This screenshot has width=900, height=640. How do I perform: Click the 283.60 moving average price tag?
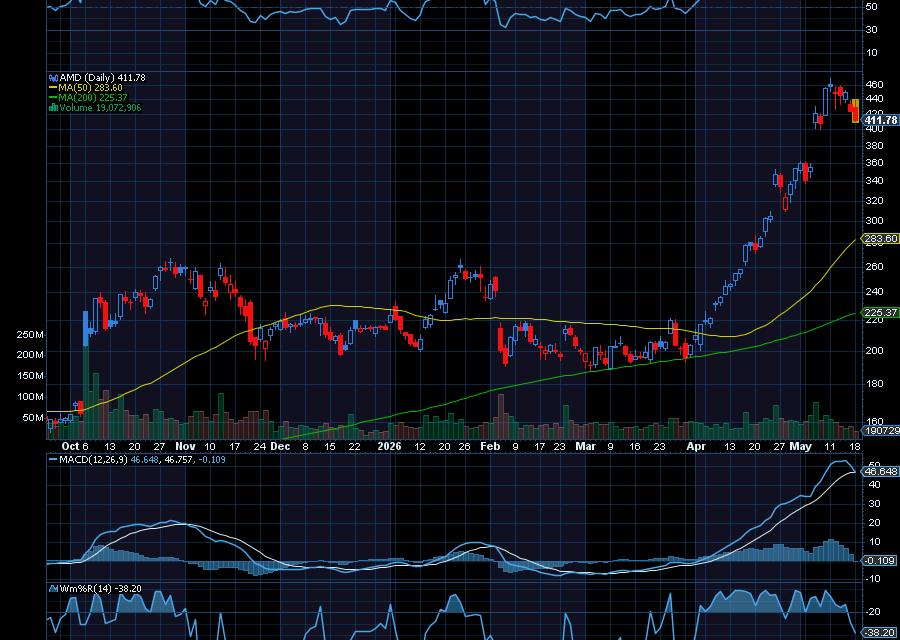[880, 239]
